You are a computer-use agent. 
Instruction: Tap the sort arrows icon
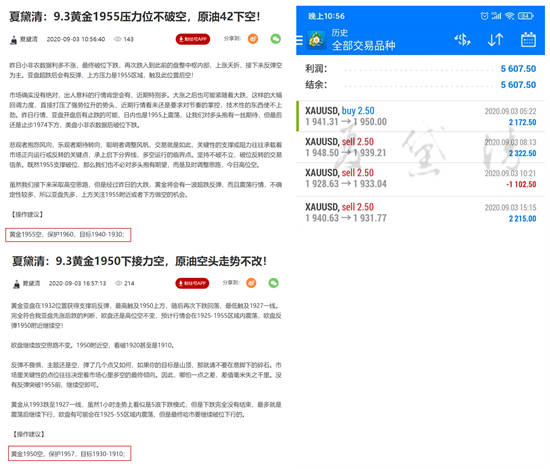click(x=495, y=40)
